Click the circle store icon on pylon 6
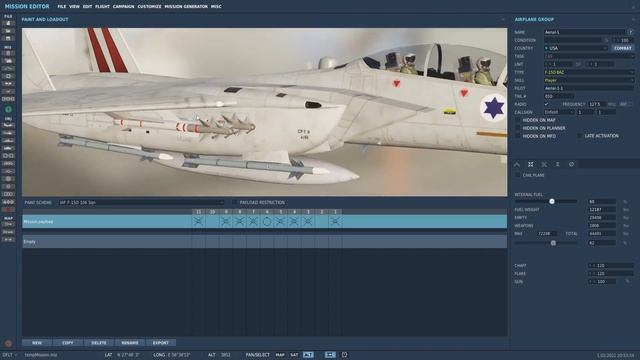 tap(267, 222)
